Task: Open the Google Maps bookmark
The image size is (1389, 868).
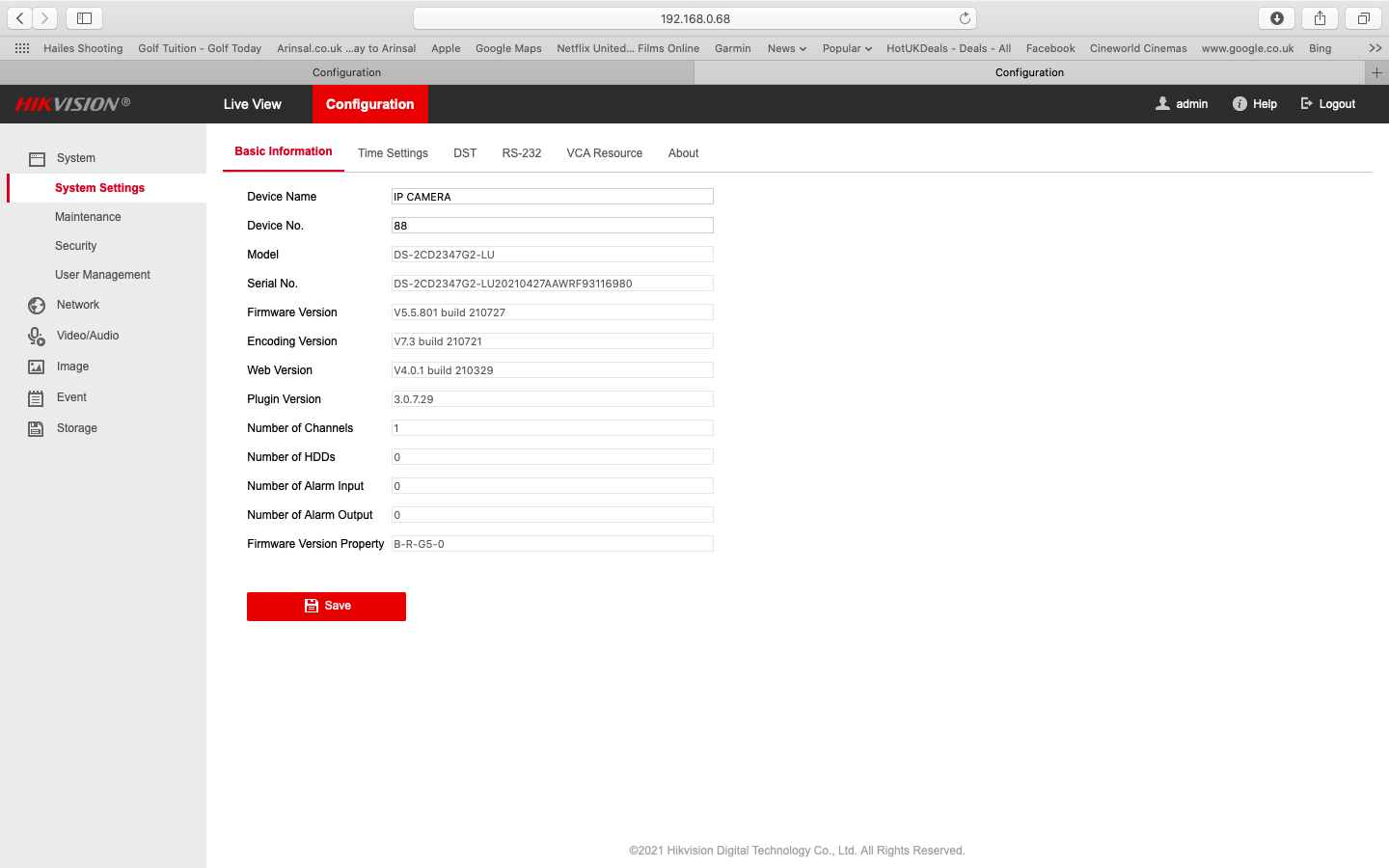Action: click(508, 47)
